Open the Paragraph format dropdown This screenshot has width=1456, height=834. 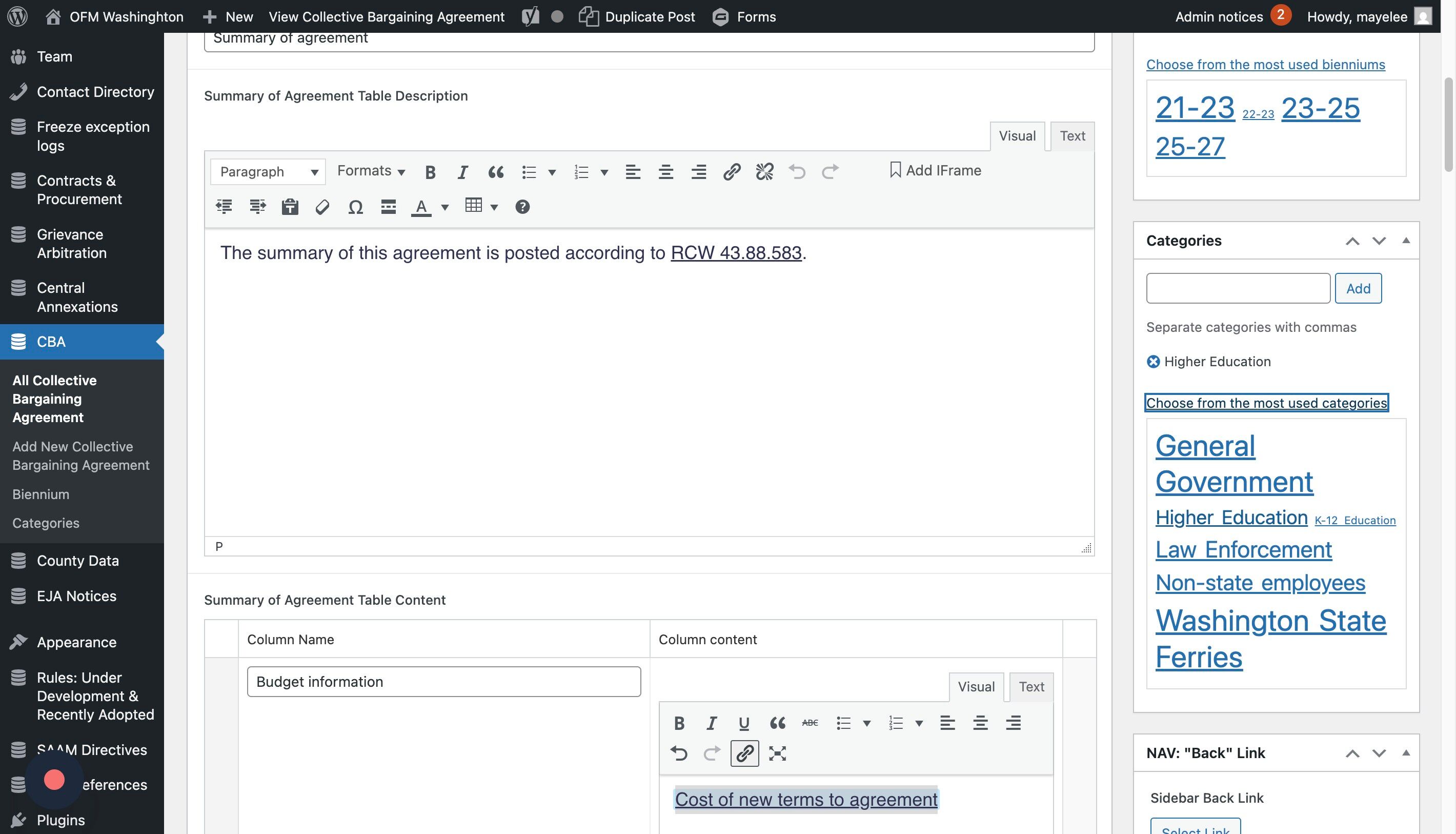coord(268,172)
